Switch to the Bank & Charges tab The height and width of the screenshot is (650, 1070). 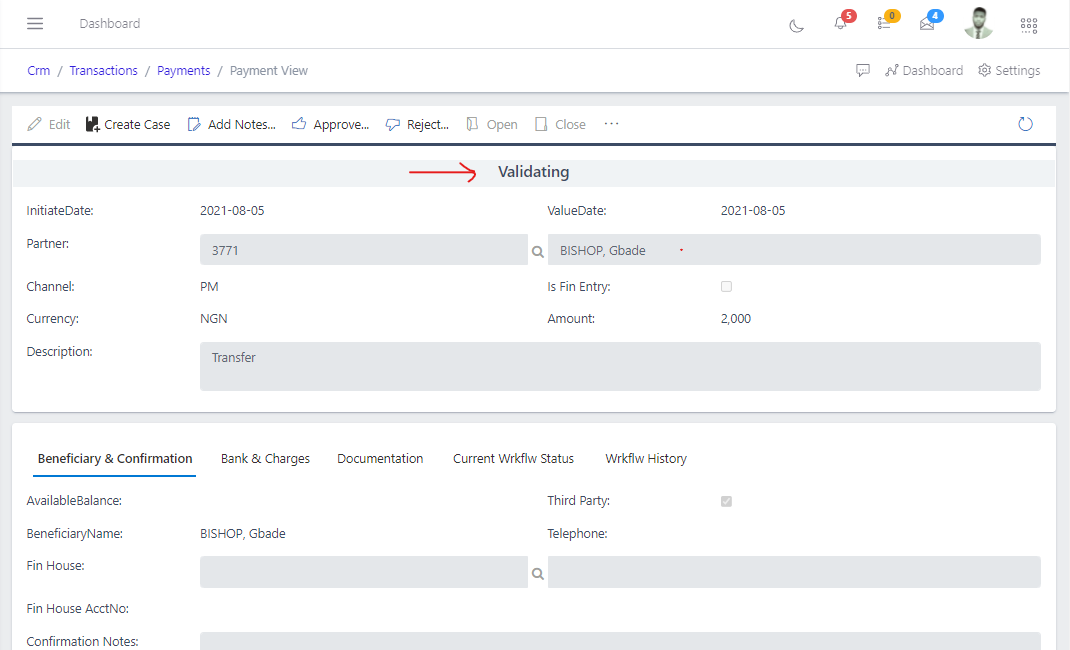[265, 458]
